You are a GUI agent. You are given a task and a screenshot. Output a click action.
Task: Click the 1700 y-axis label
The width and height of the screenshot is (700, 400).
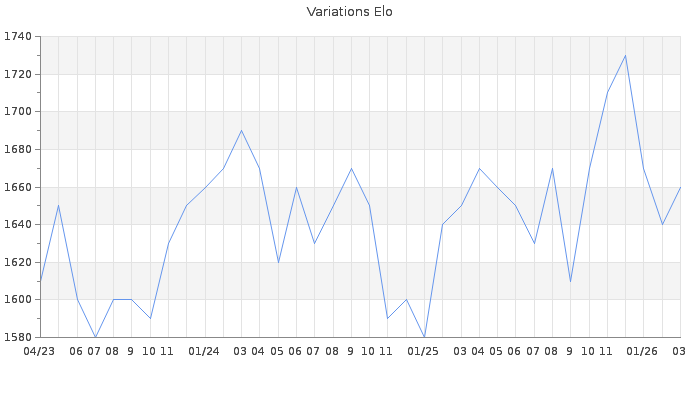pyautogui.click(x=18, y=112)
